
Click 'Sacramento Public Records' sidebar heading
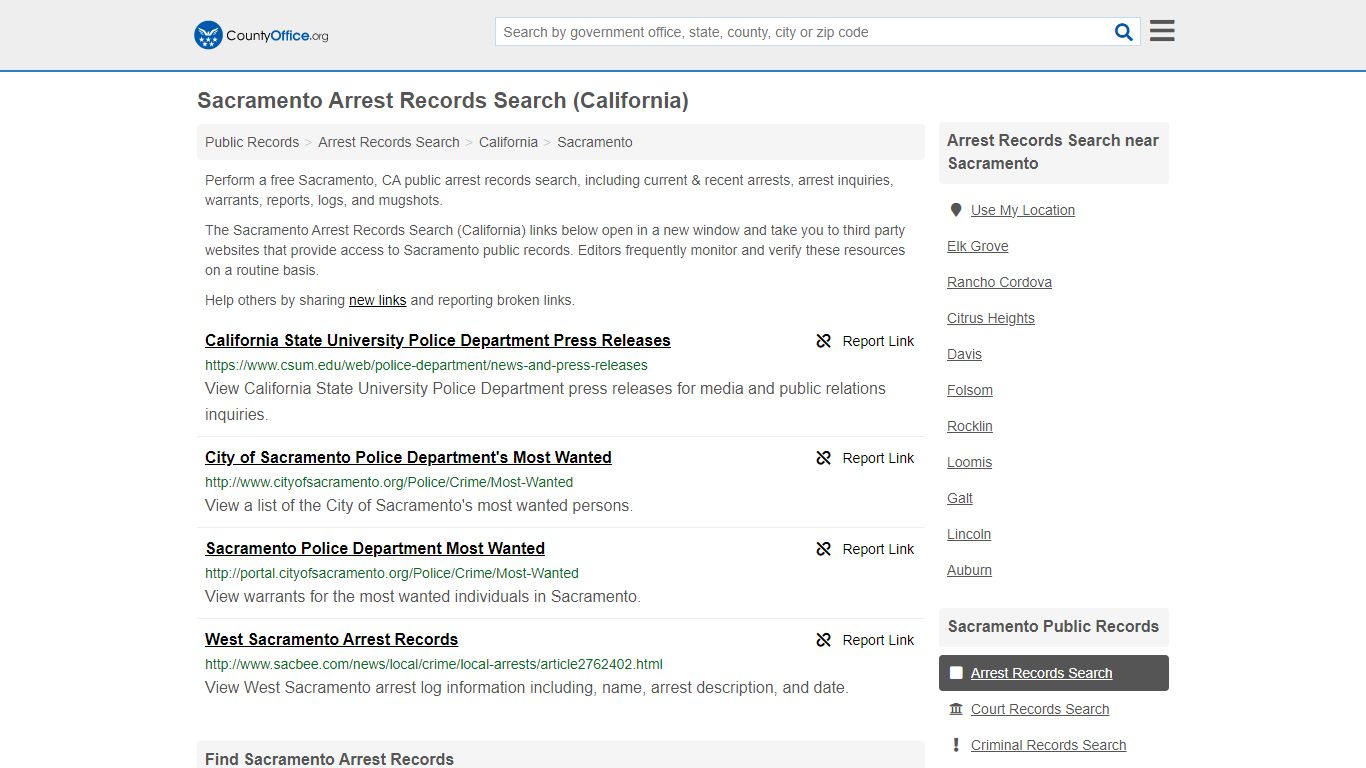[1053, 626]
